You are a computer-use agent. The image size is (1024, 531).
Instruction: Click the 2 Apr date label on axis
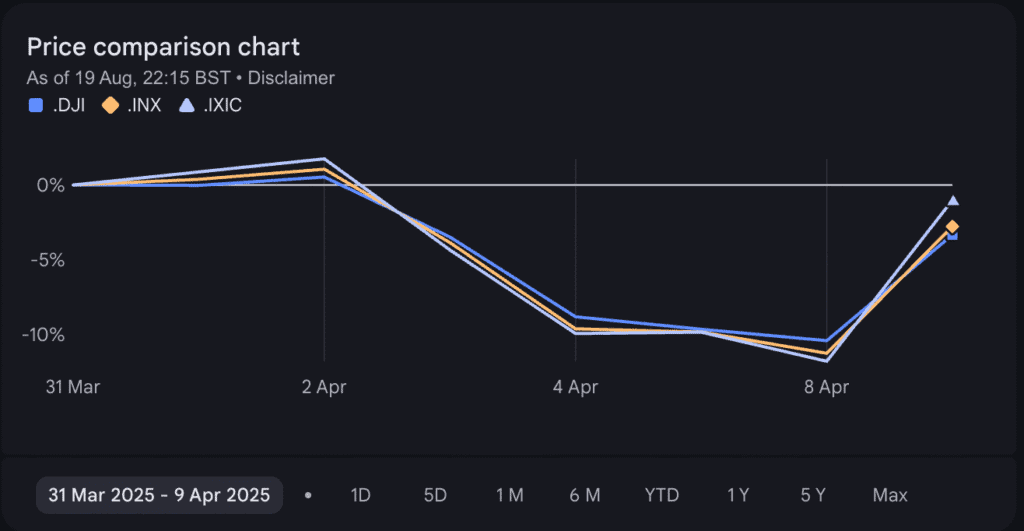click(323, 387)
